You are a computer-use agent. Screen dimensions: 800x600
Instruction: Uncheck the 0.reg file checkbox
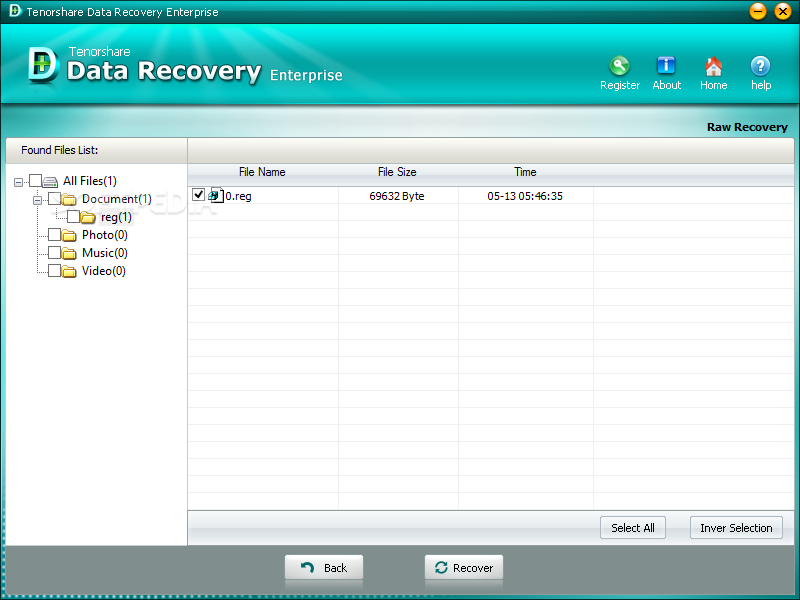point(198,194)
